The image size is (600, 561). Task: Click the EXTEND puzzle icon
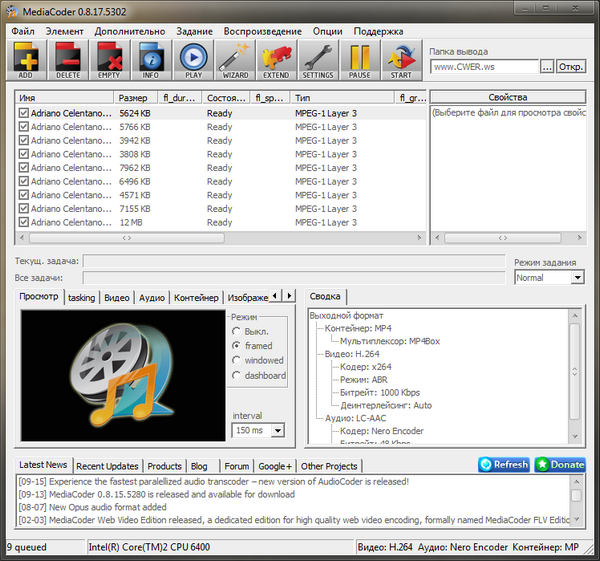coord(276,61)
